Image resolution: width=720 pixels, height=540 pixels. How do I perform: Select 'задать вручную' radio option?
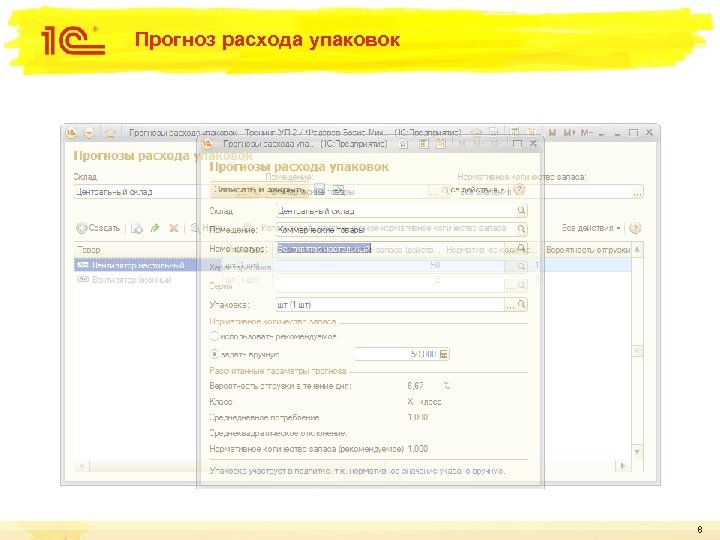214,354
